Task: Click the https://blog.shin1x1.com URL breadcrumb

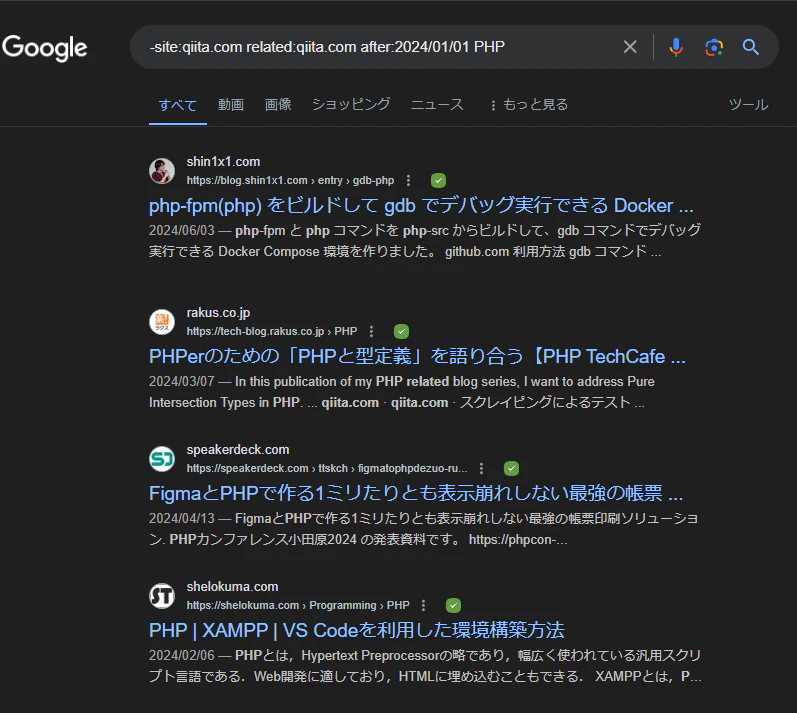Action: coord(290,180)
